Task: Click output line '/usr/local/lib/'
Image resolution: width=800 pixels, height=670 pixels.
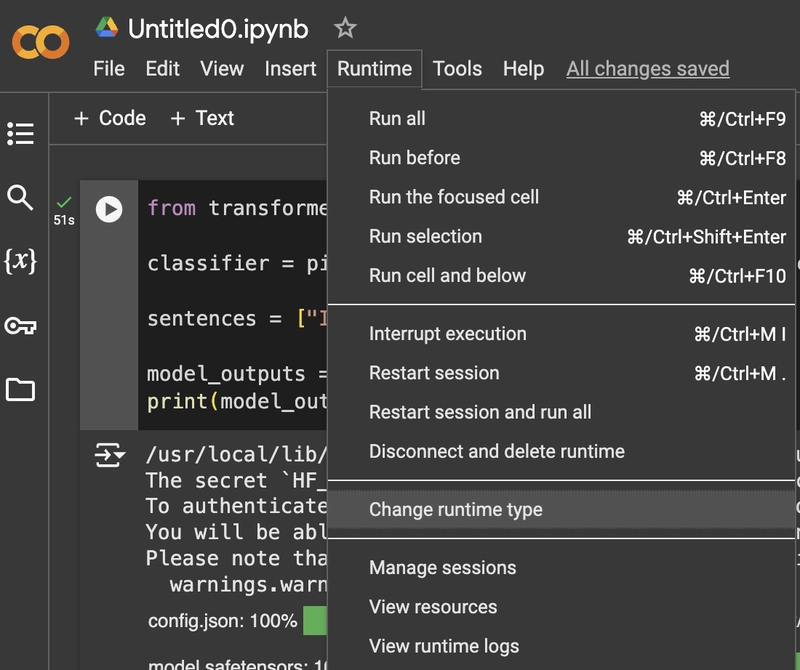Action: point(236,454)
